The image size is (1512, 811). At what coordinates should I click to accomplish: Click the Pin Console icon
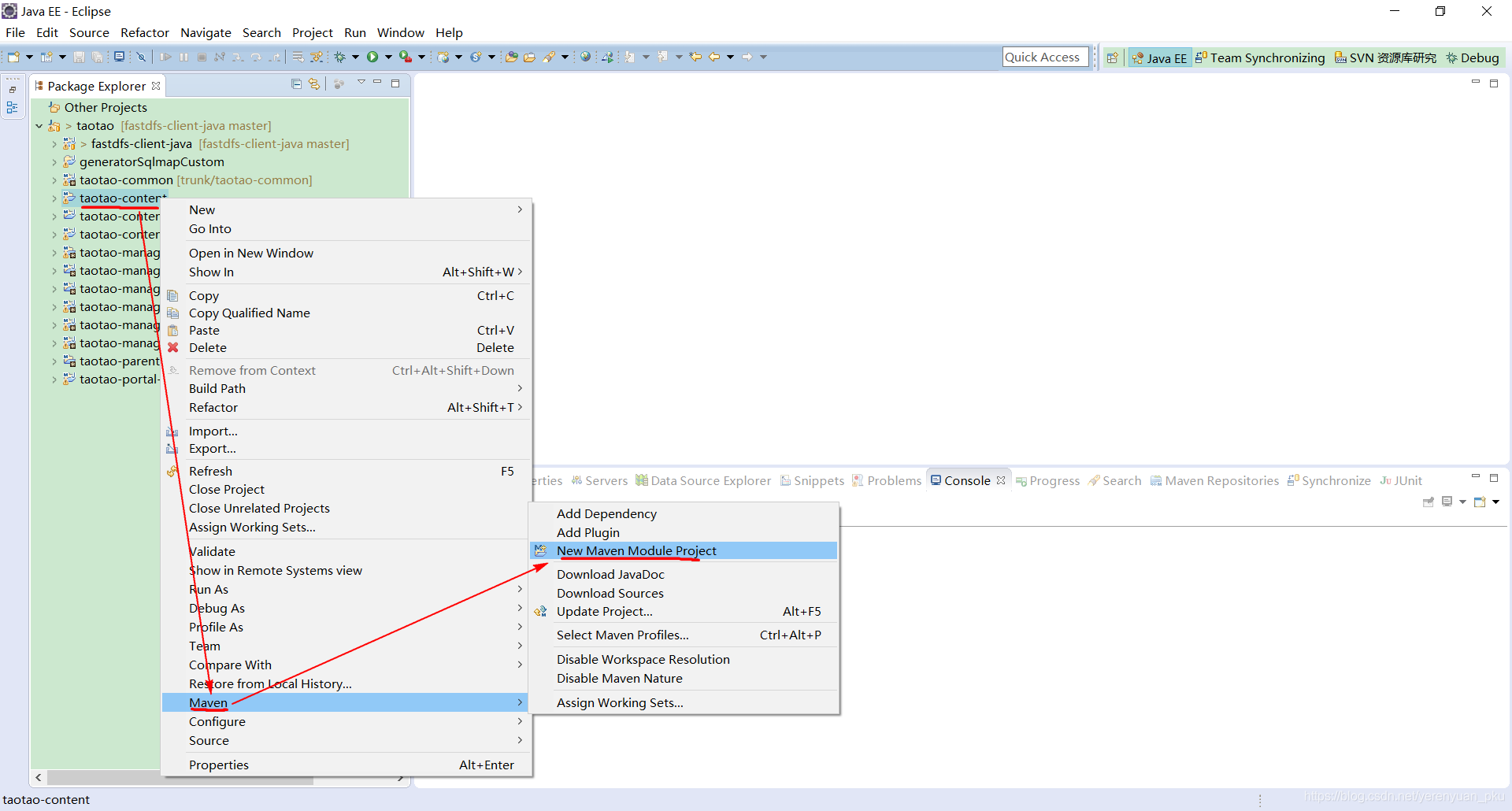click(x=1428, y=502)
